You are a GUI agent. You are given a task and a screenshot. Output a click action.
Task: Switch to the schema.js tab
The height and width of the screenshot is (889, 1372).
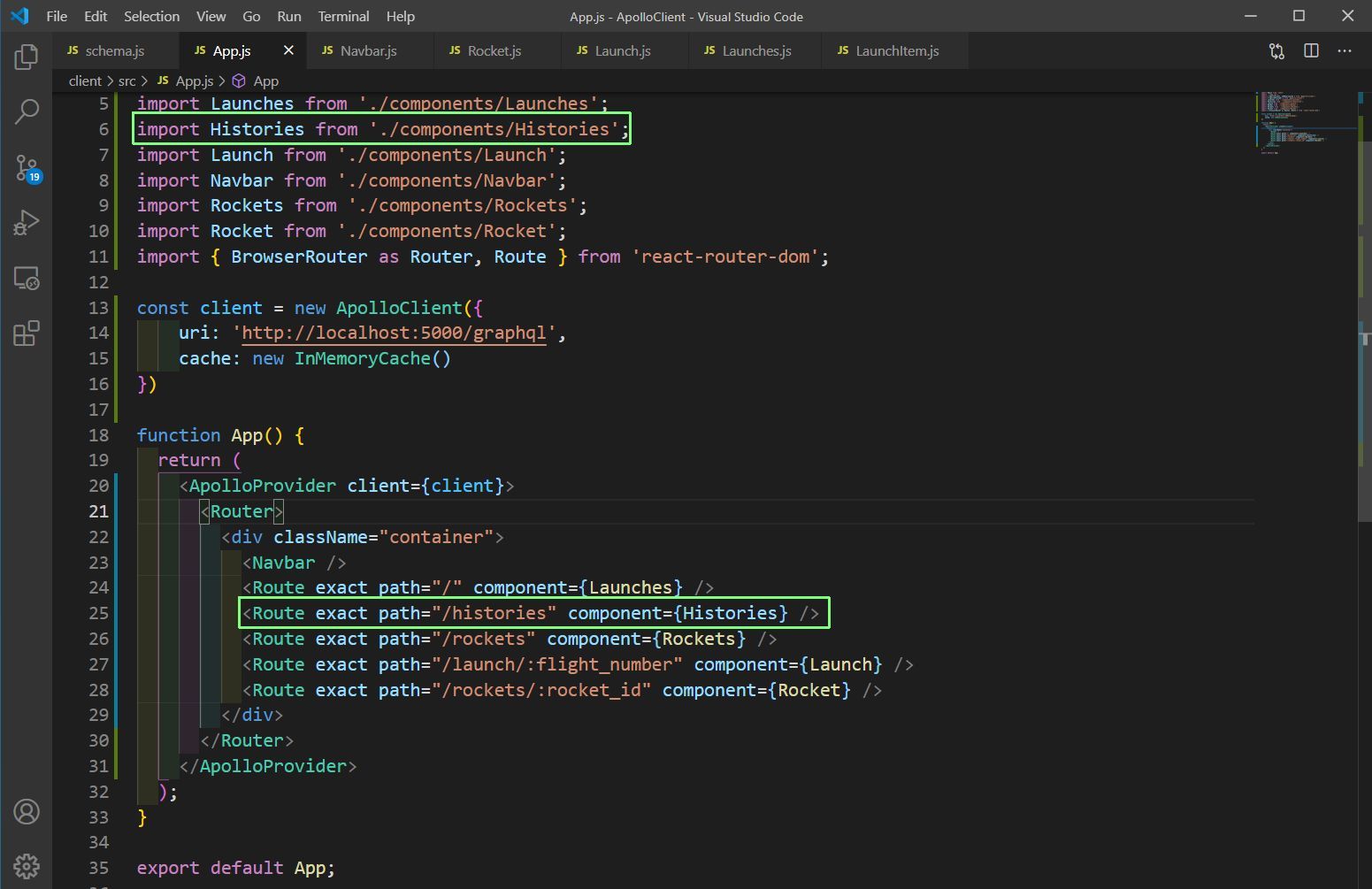click(116, 50)
